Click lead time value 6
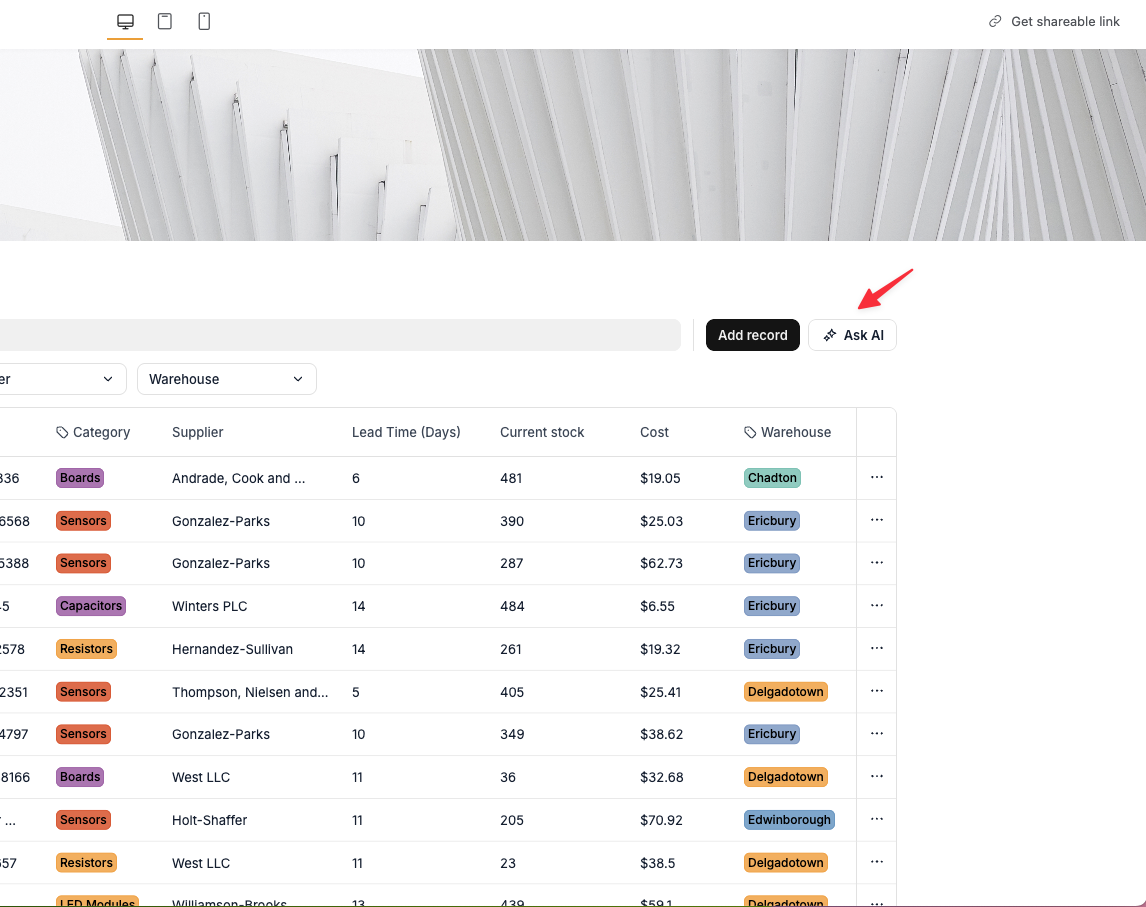1146x907 pixels. [356, 478]
